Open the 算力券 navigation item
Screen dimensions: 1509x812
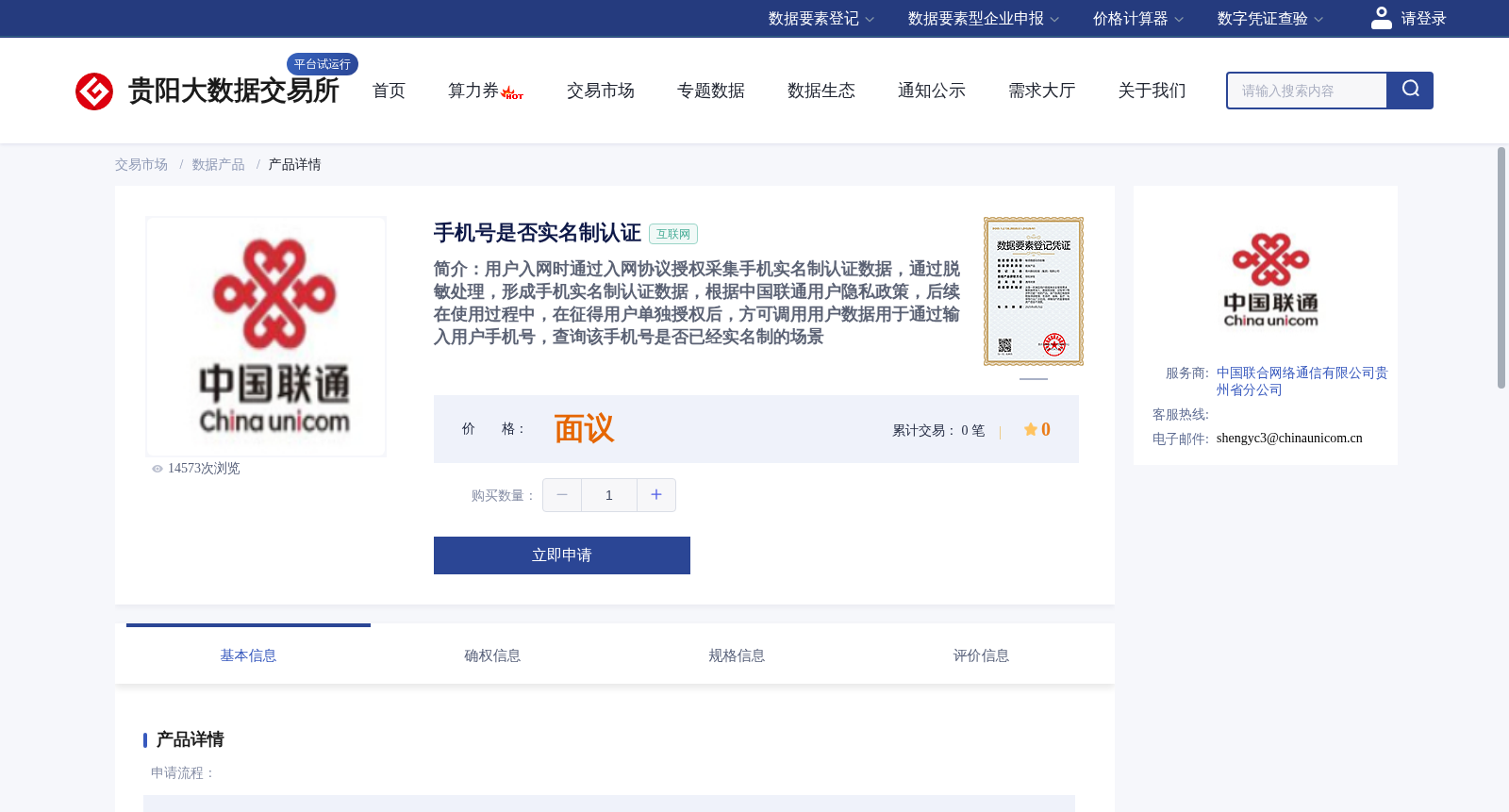click(x=473, y=91)
